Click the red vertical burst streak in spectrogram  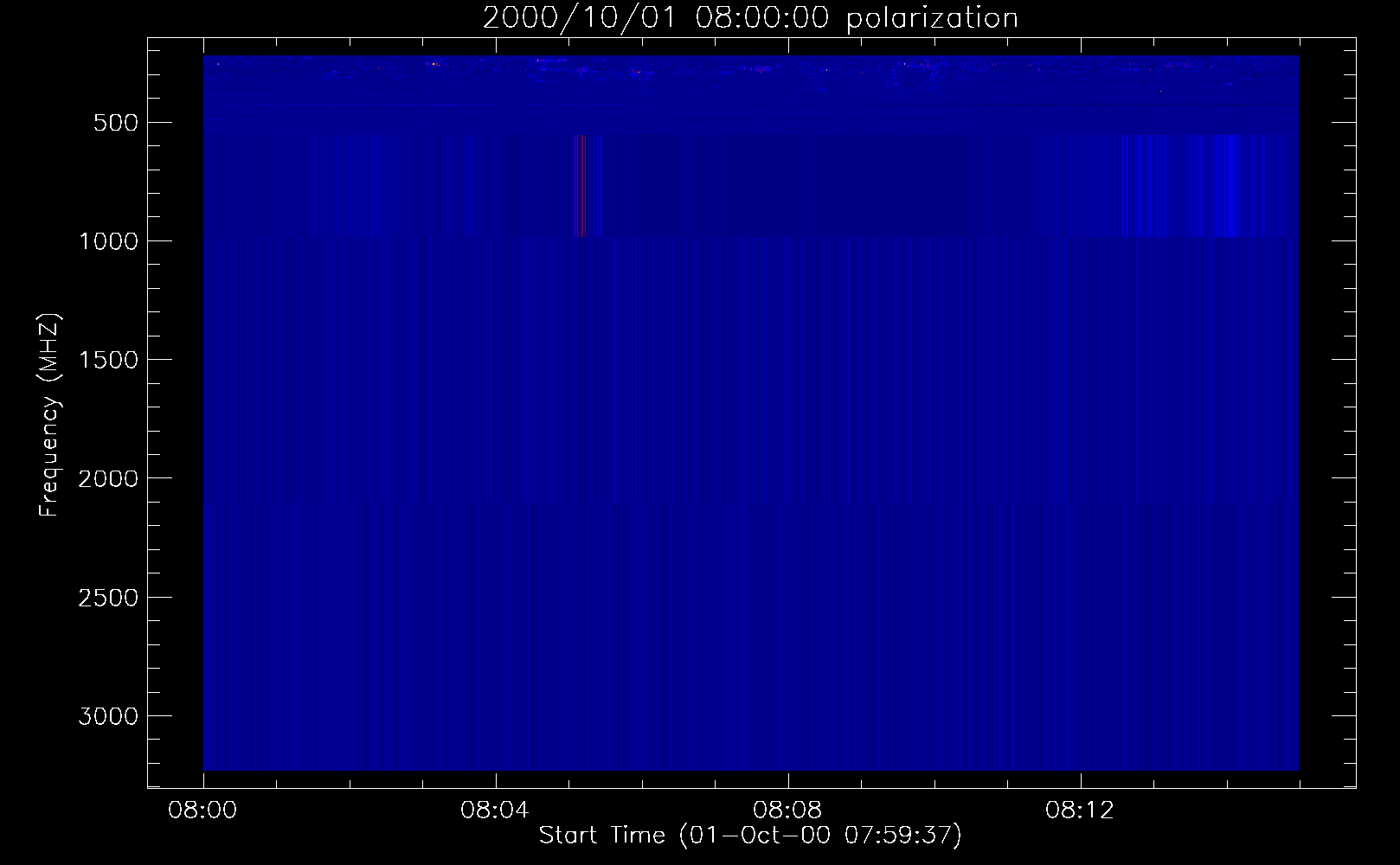click(x=581, y=185)
